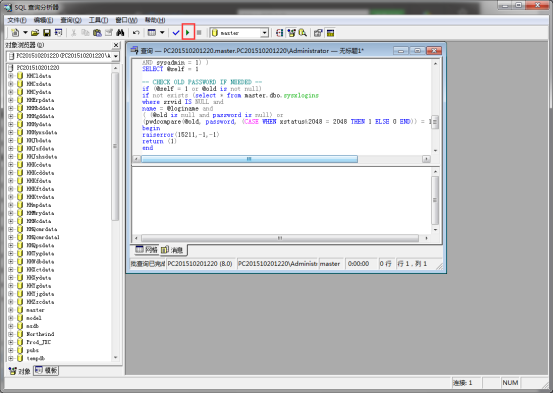The width and height of the screenshot is (554, 394).
Task: Toggle the Object Browser toolbar icon
Action: click(291, 33)
